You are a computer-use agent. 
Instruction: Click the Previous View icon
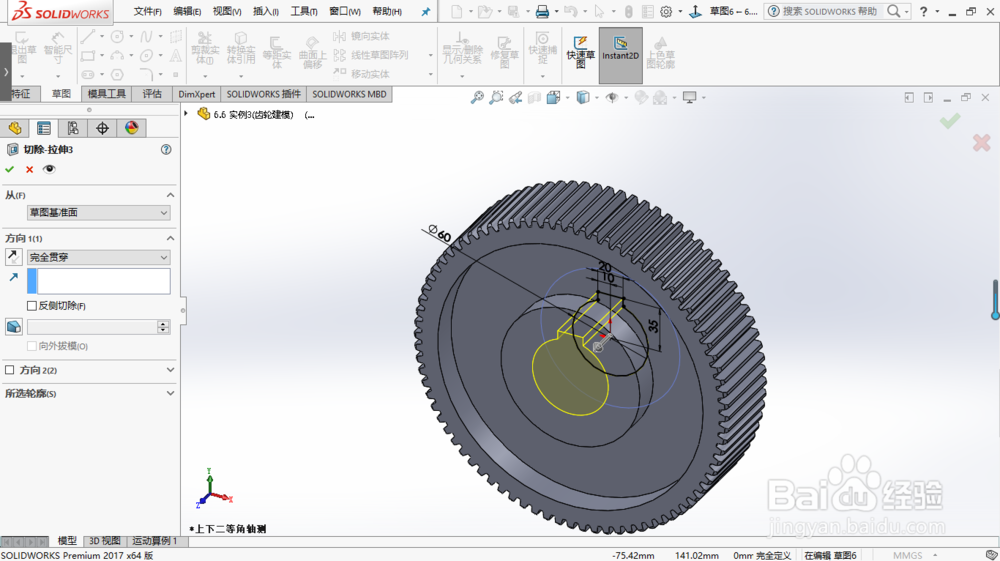[515, 98]
